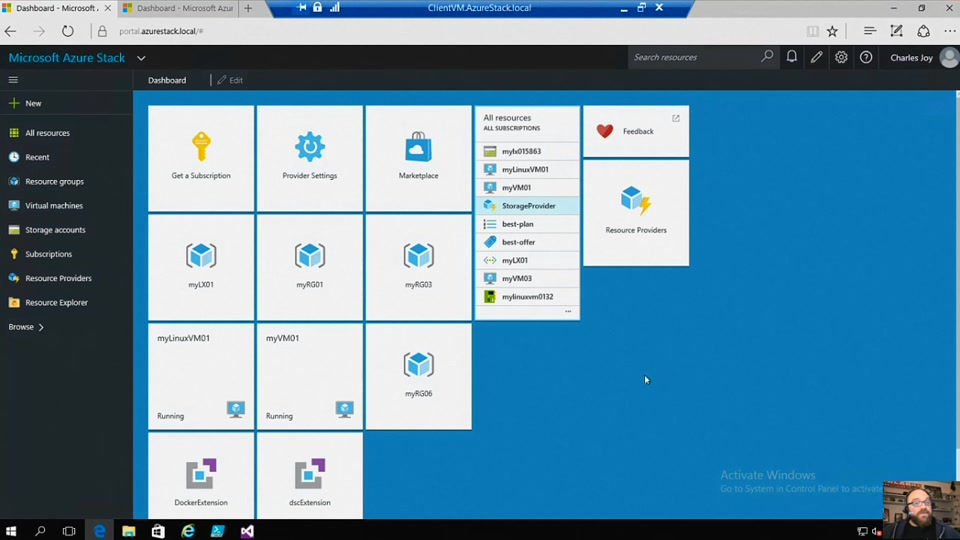Open the Resource Providers dashboard tile

click(636, 212)
